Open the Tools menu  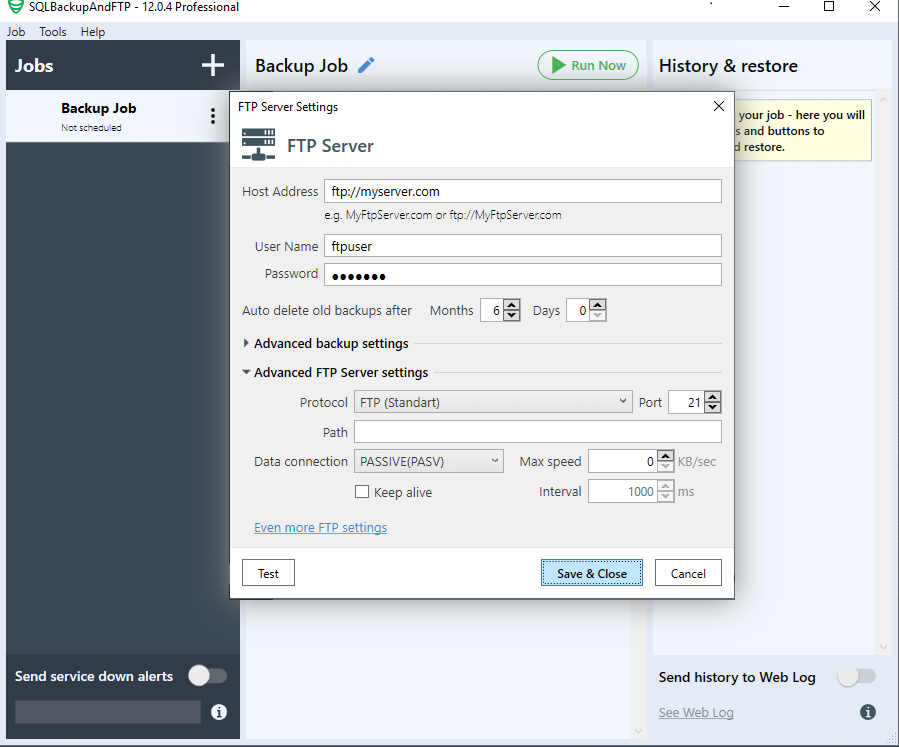coord(52,31)
